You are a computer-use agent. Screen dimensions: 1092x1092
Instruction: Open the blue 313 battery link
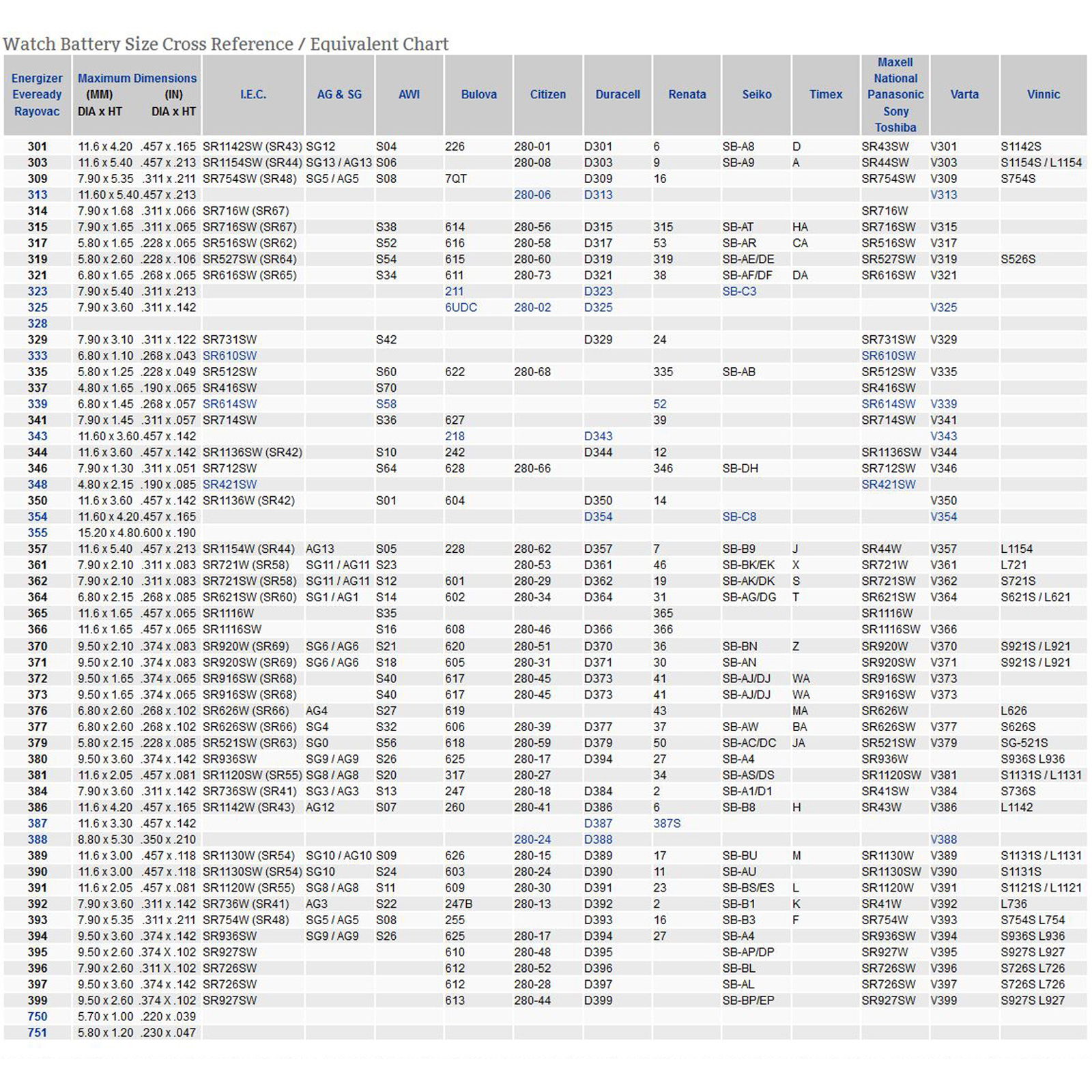pyautogui.click(x=38, y=195)
